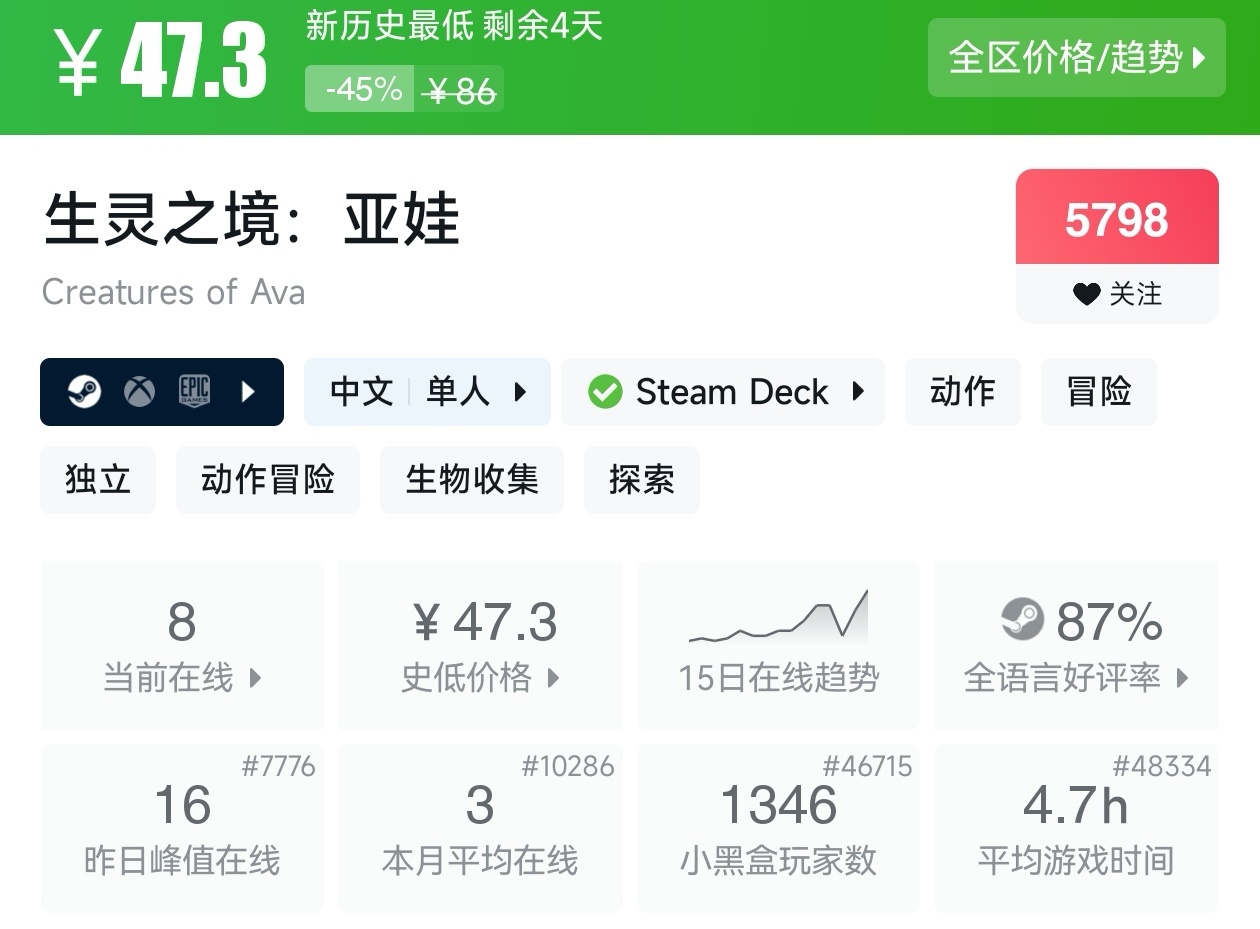The height and width of the screenshot is (929, 1260).
Task: Select the 冒险 genre tag
Action: coord(1098,392)
